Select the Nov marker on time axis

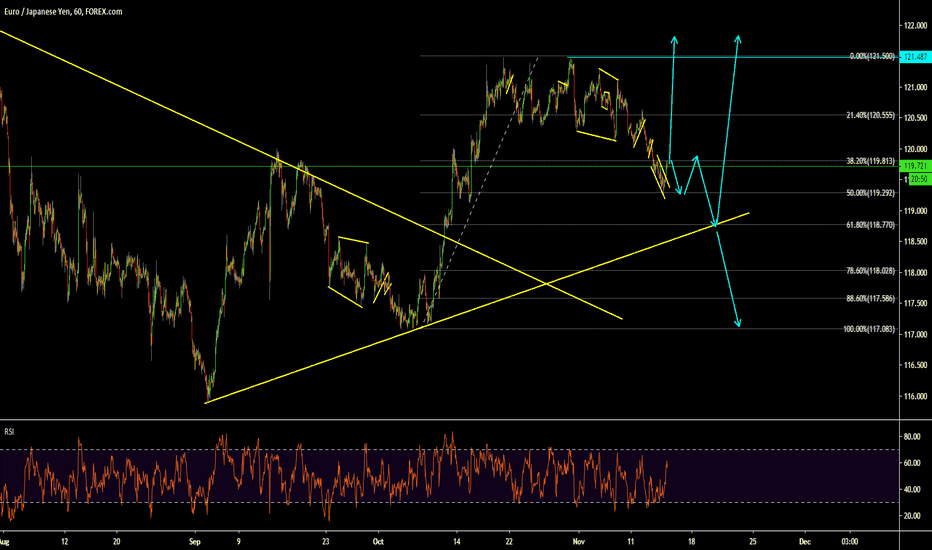[x=579, y=542]
